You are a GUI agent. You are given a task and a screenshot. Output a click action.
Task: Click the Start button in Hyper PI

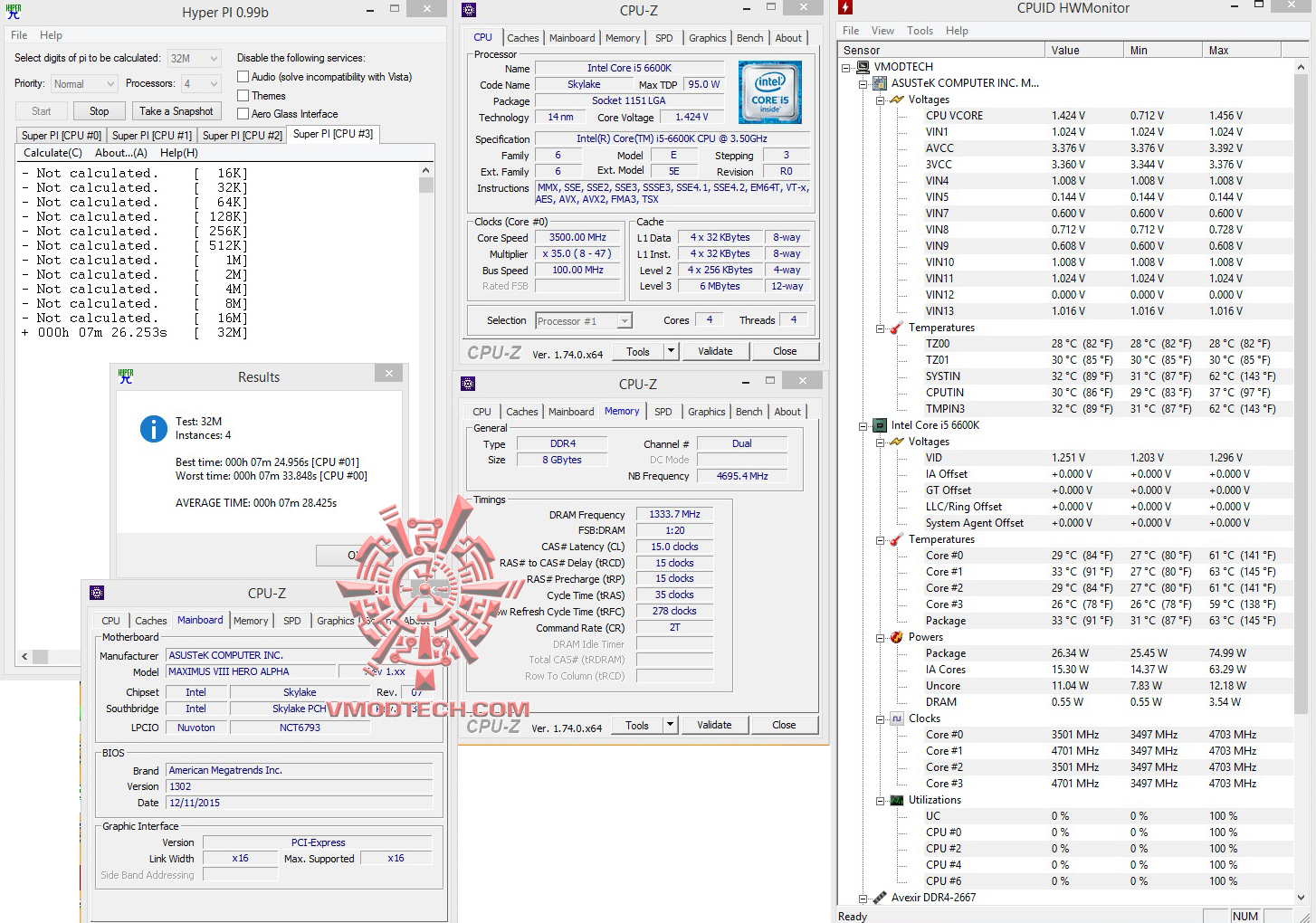(x=42, y=111)
